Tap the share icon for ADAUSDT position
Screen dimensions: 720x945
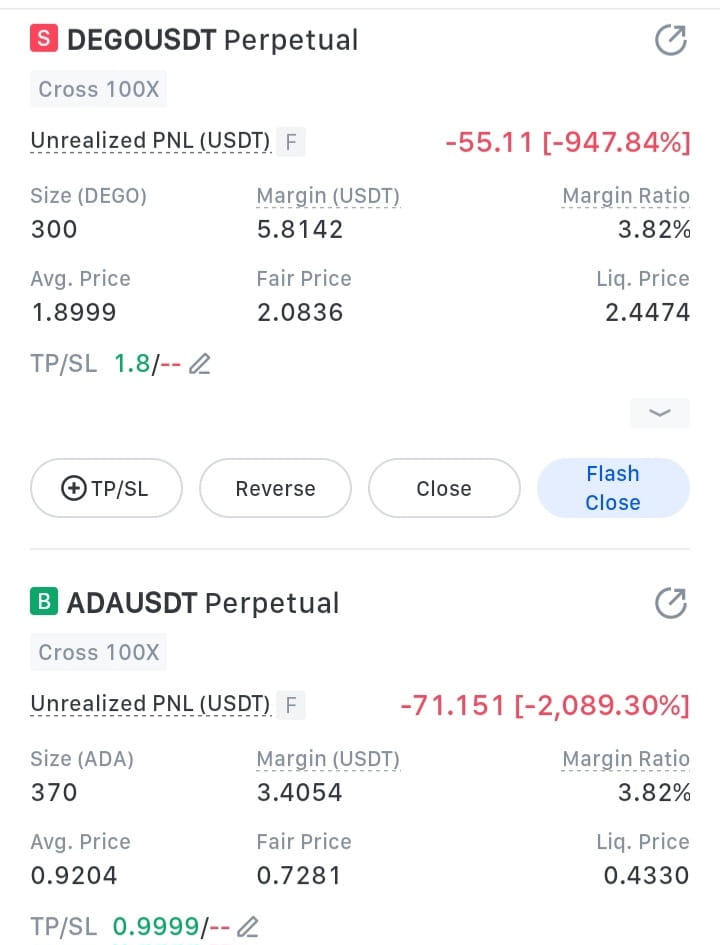[671, 603]
